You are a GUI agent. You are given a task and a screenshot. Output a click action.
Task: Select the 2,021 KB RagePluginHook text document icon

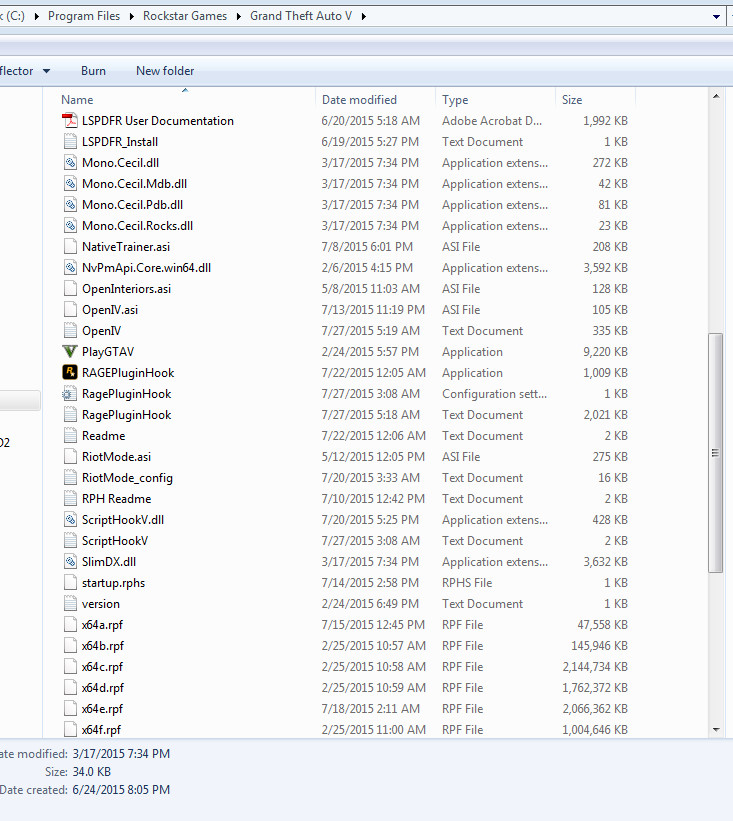pos(70,415)
